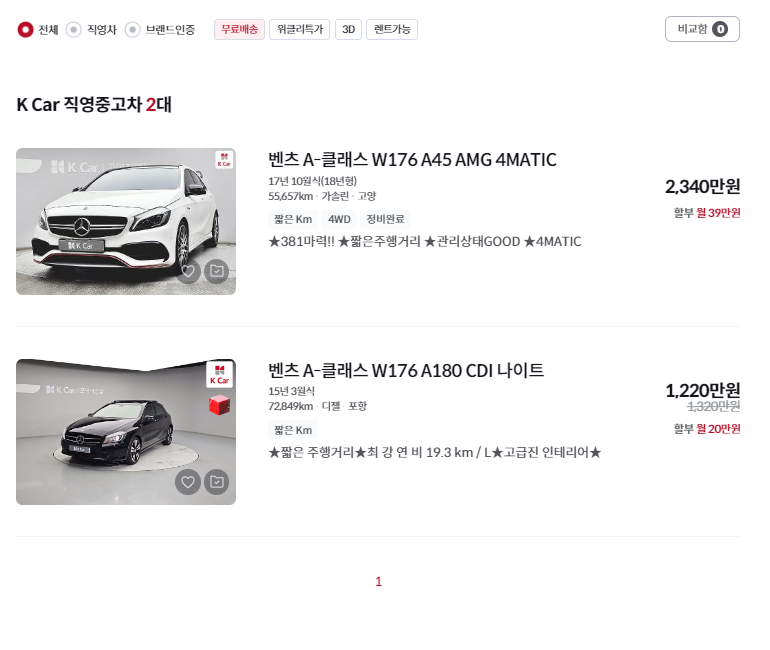Click the 4WD tag
Image resolution: width=770 pixels, height=650 pixels.
click(x=339, y=219)
